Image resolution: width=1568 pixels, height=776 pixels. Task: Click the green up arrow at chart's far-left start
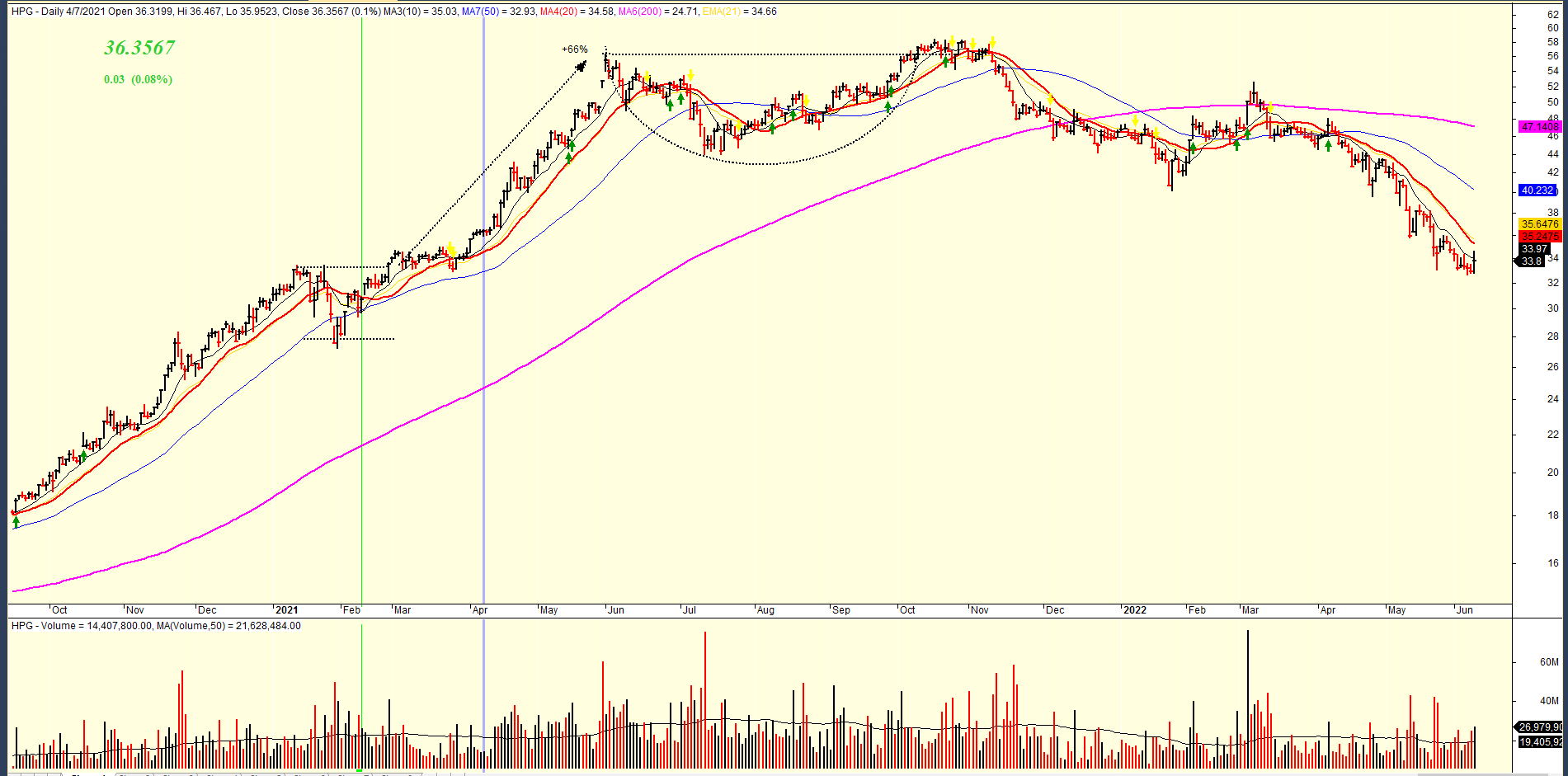click(x=16, y=521)
